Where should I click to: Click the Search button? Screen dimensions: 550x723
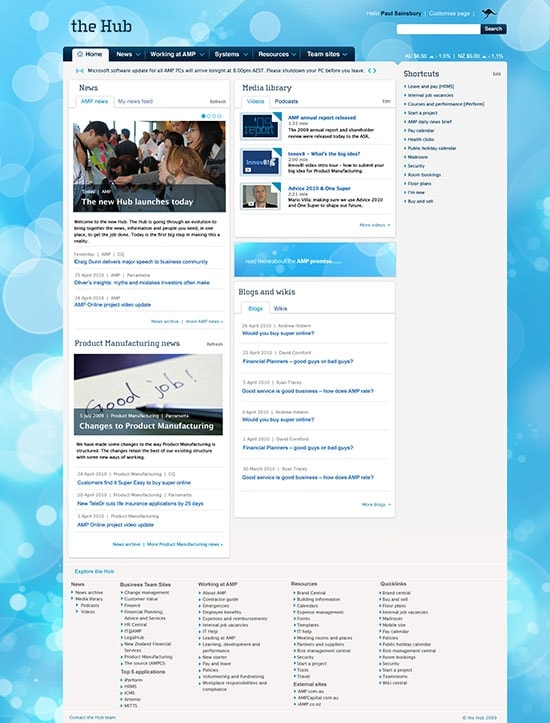click(x=493, y=29)
